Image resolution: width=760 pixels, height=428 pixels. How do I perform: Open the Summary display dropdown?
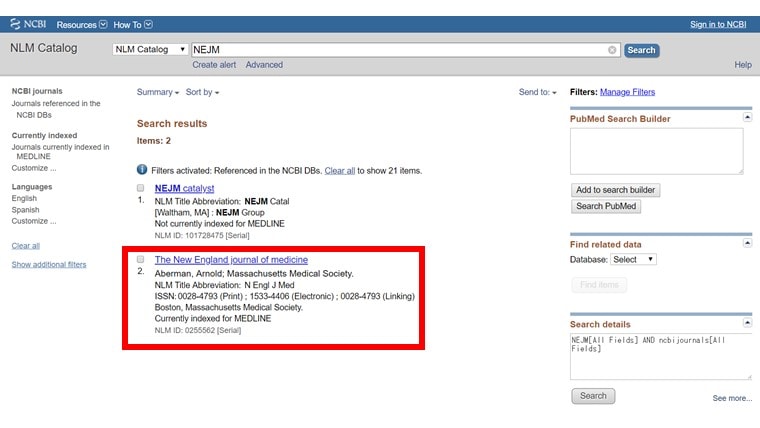[158, 92]
